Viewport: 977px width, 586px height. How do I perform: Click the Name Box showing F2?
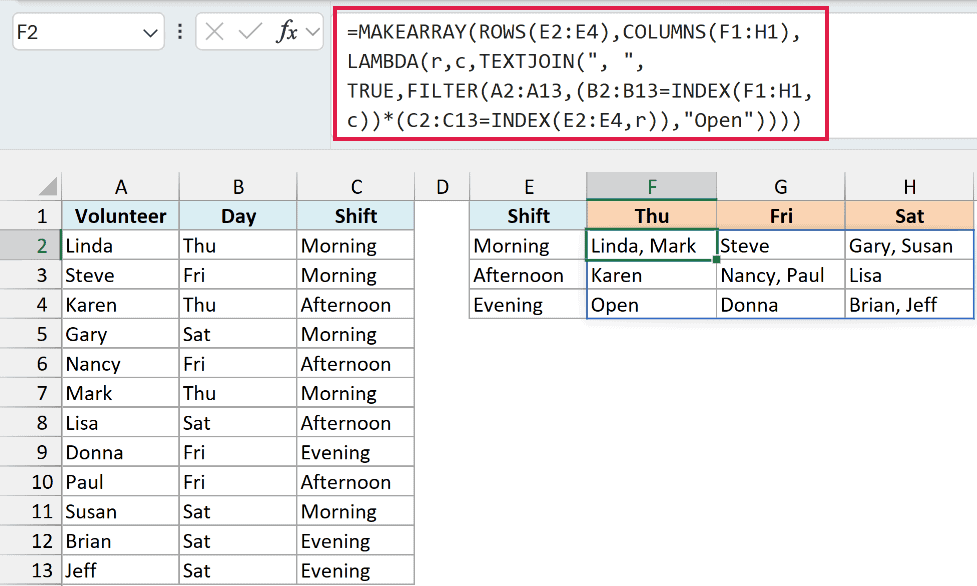(88, 32)
